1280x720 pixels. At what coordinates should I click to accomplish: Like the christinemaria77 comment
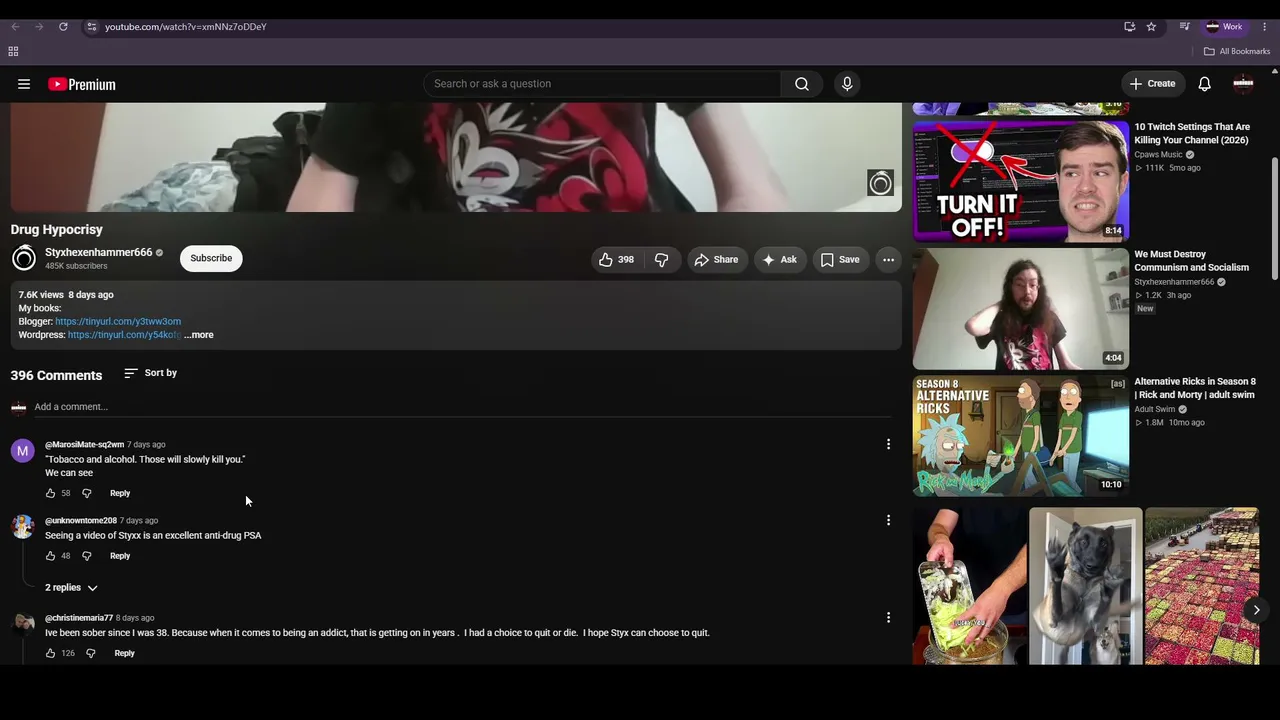coord(50,653)
